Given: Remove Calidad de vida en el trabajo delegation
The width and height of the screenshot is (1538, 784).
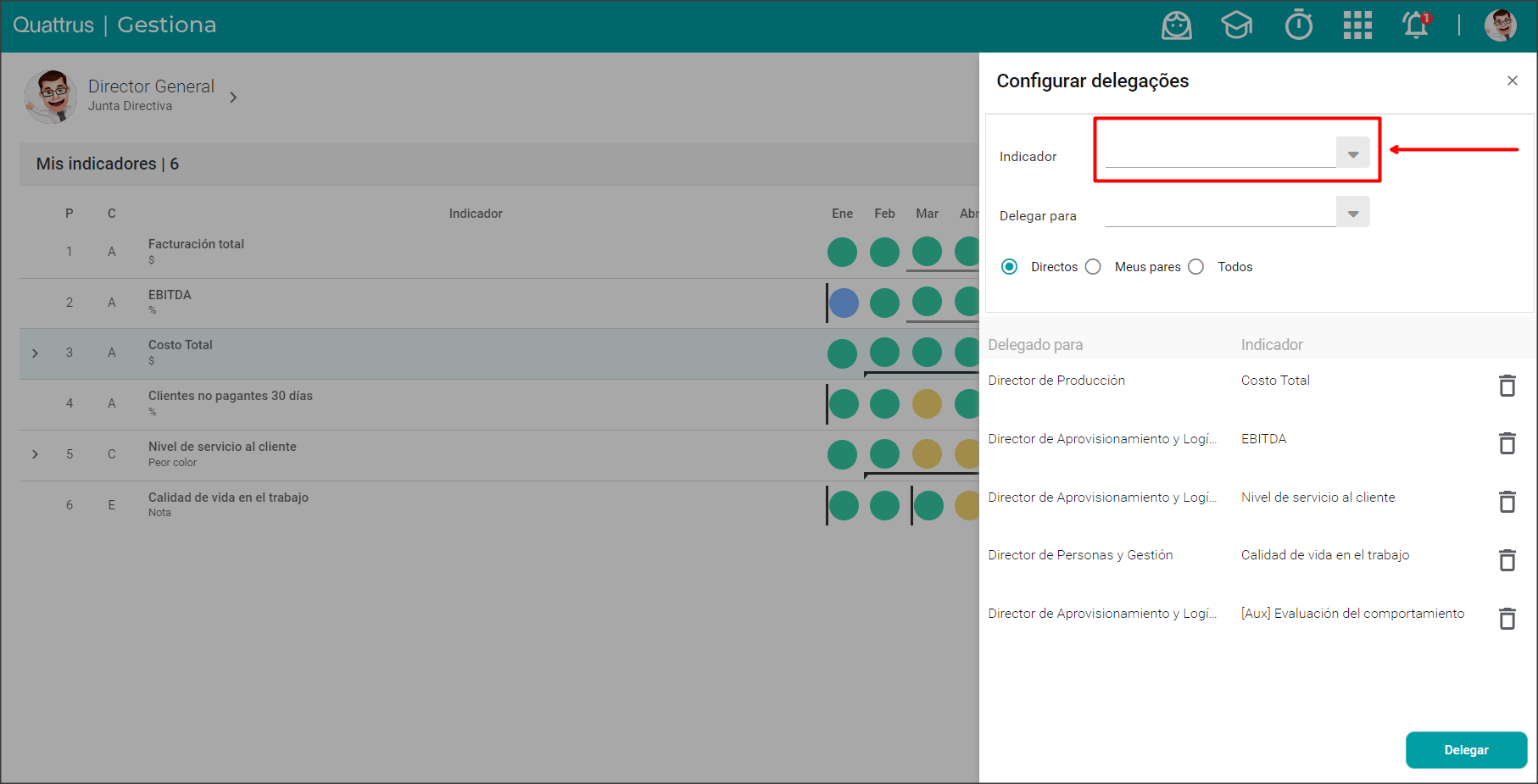Looking at the screenshot, I should point(1507,560).
